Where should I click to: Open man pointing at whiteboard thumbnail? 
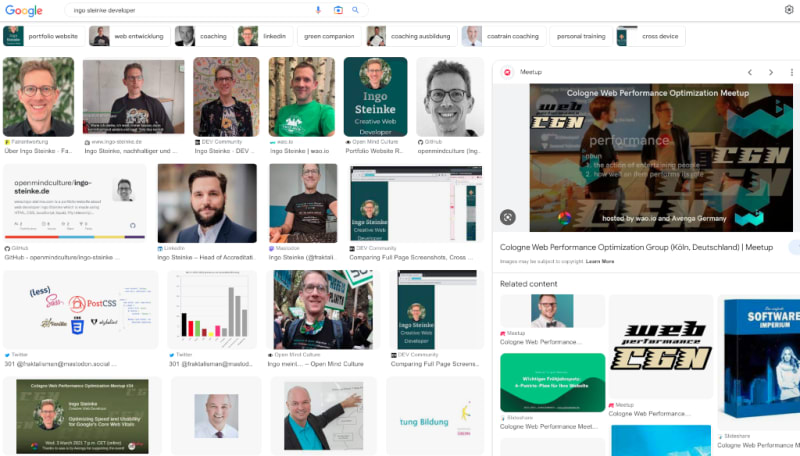(x=323, y=416)
